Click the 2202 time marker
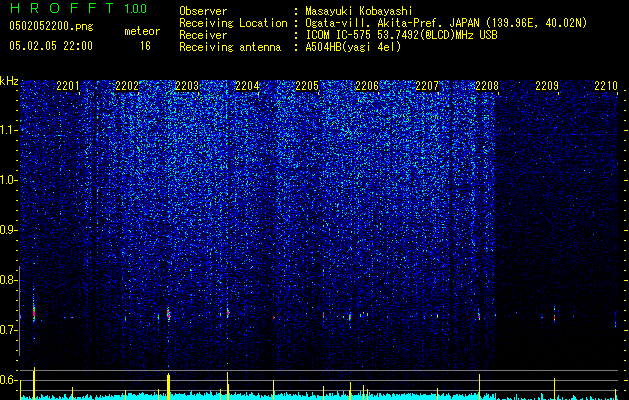The image size is (629, 400). click(x=127, y=86)
